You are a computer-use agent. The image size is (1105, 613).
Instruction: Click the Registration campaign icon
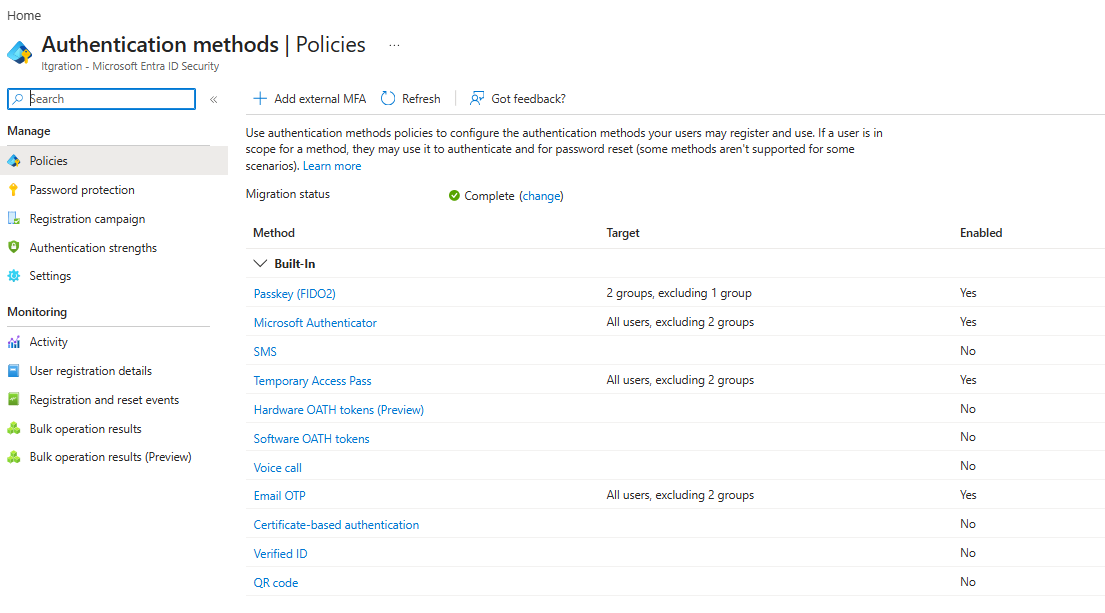(x=13, y=218)
